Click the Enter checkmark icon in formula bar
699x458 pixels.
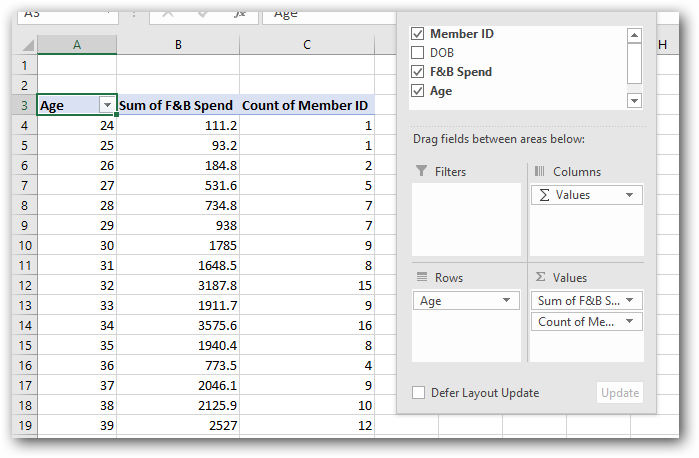(x=206, y=13)
